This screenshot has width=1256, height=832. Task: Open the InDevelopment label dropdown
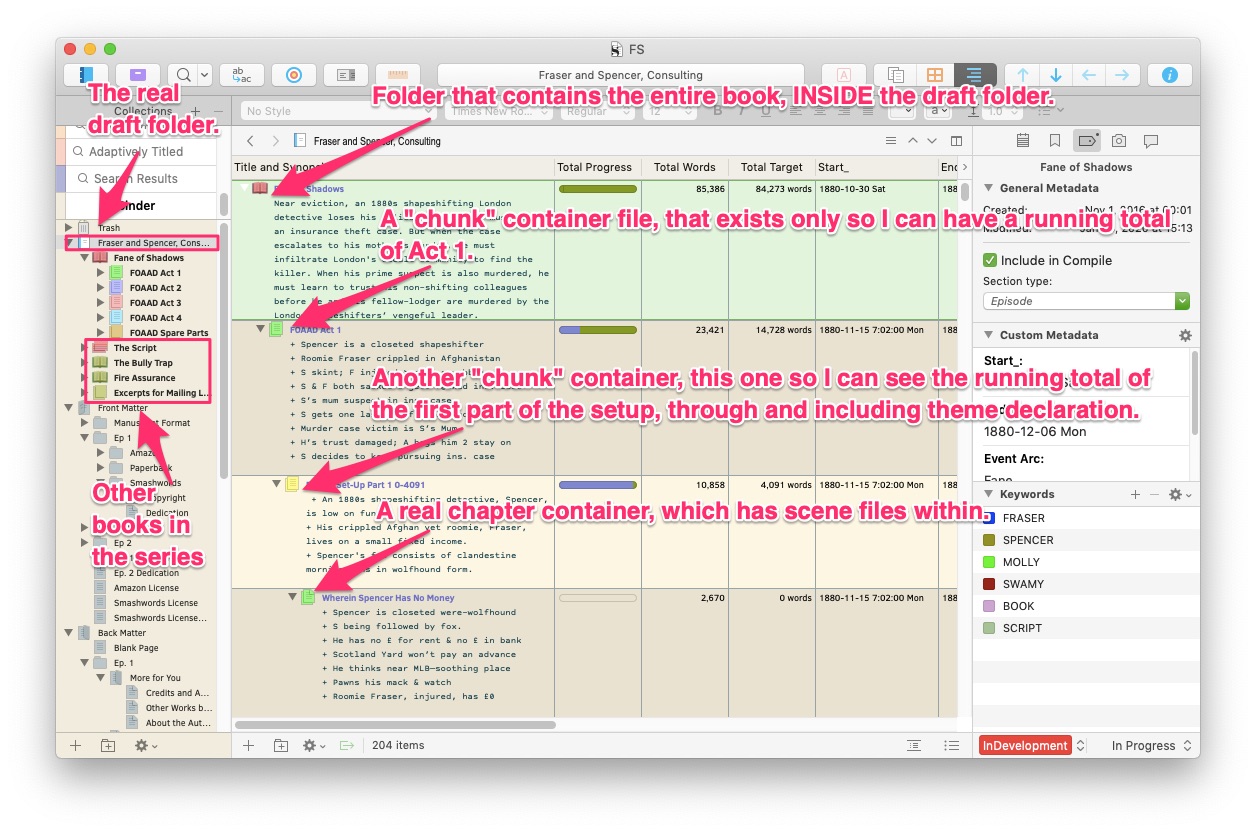click(x=1033, y=745)
